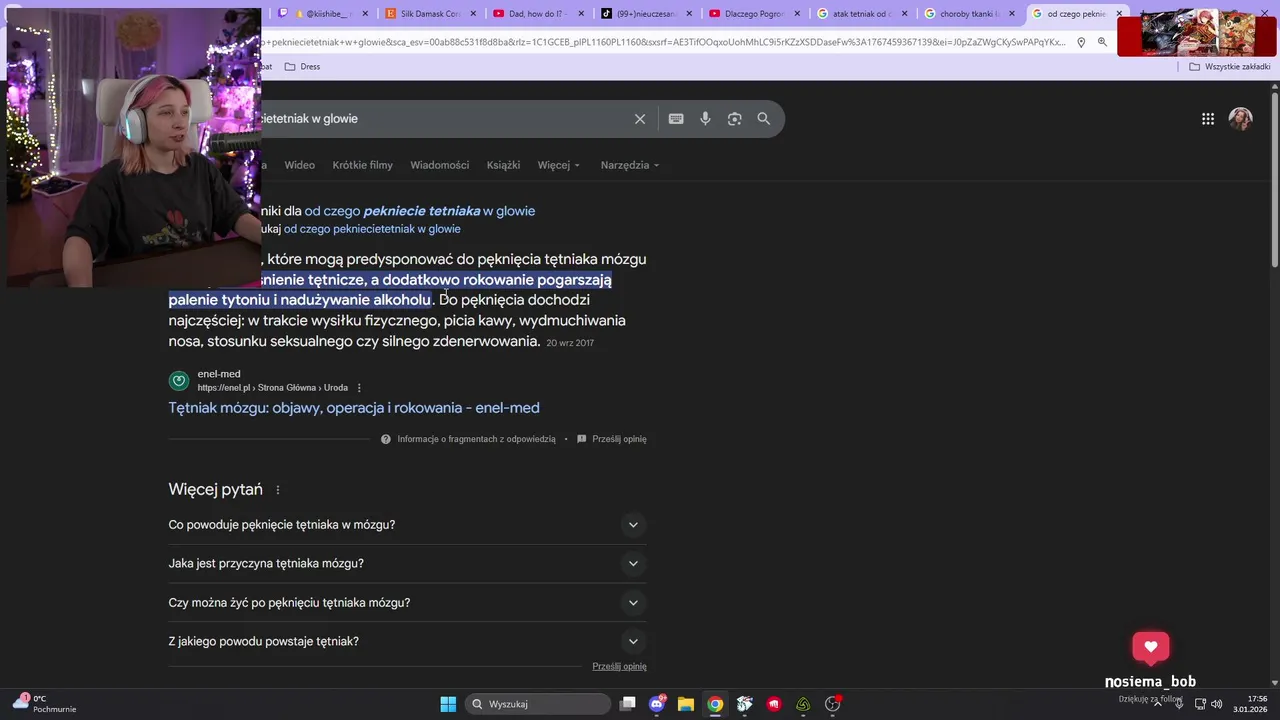Switch to Chrome on the taskbar
This screenshot has width=1280, height=720.
click(x=715, y=704)
